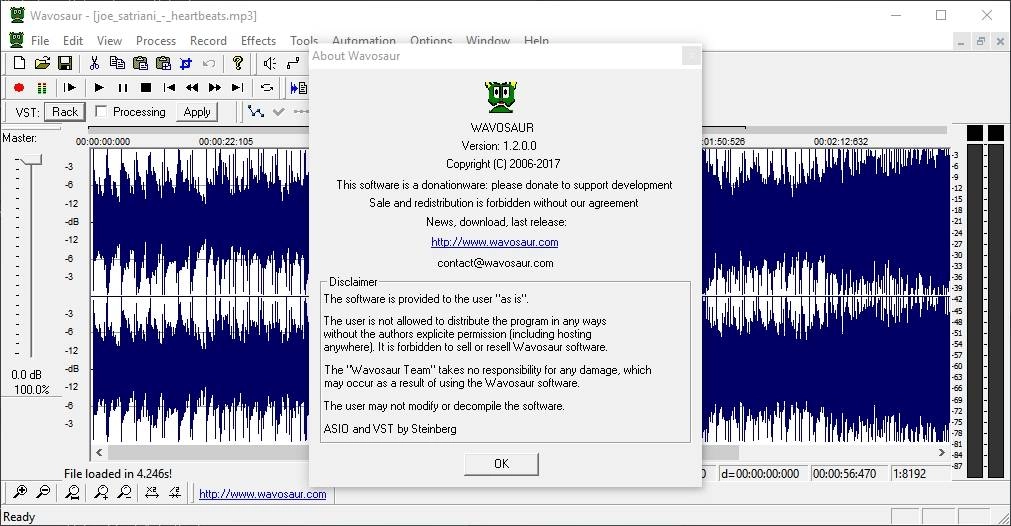Click the 00:02:12:632 timeline marker
Screen dimensions: 1011x526
pos(841,141)
